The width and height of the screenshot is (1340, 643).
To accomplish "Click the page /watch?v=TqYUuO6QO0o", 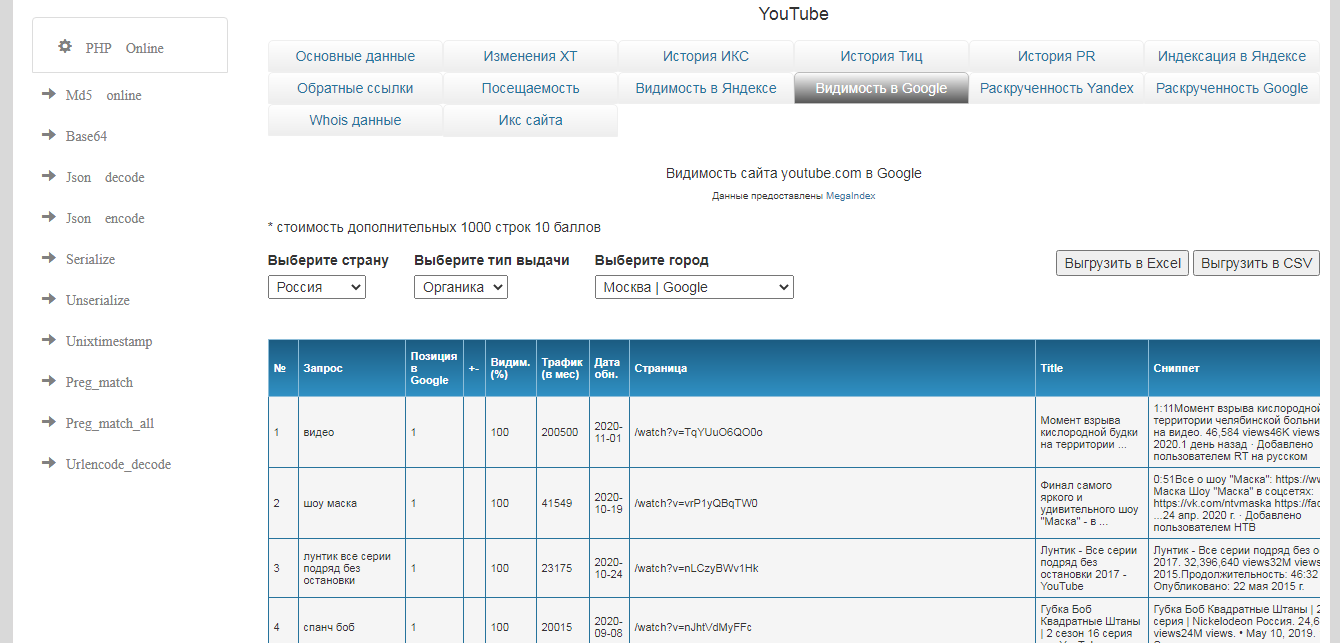I will [698, 433].
